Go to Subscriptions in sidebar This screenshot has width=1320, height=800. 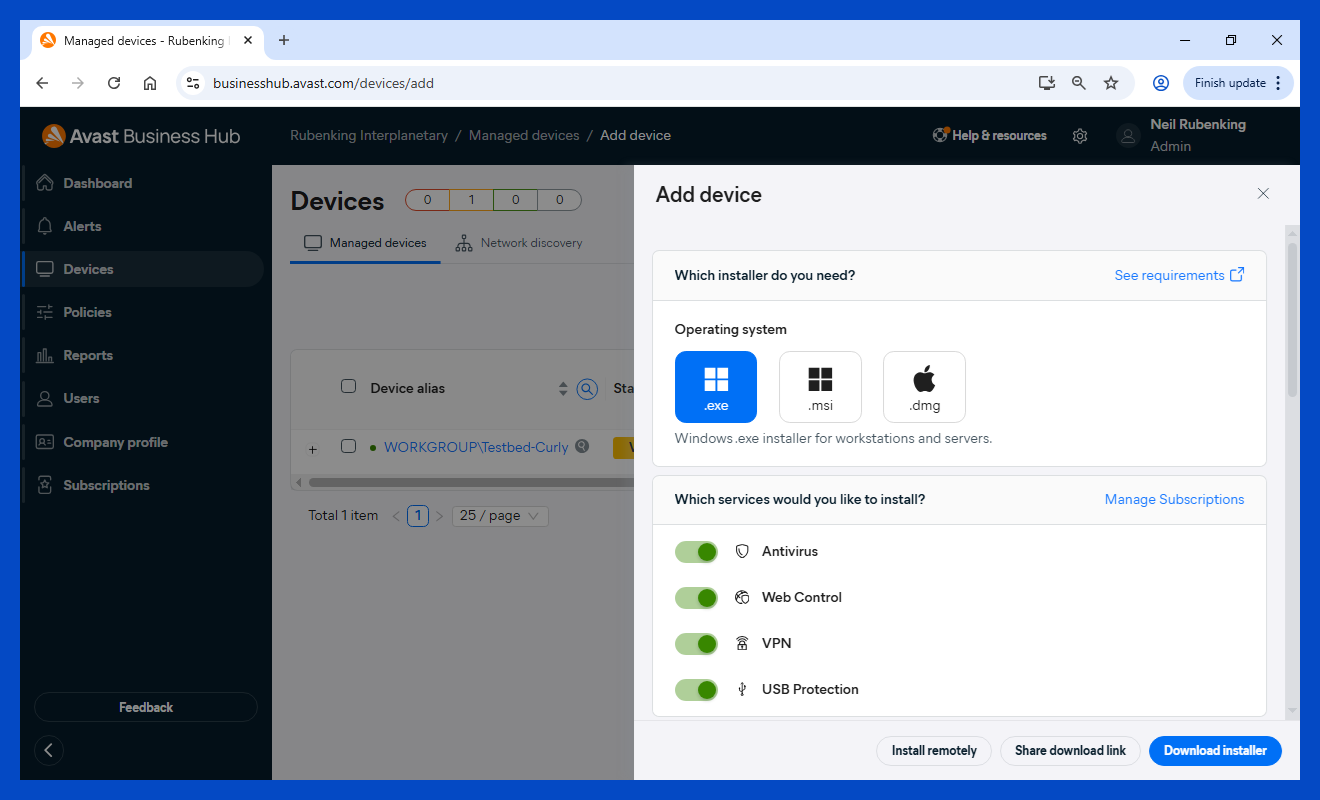pyautogui.click(x=142, y=485)
